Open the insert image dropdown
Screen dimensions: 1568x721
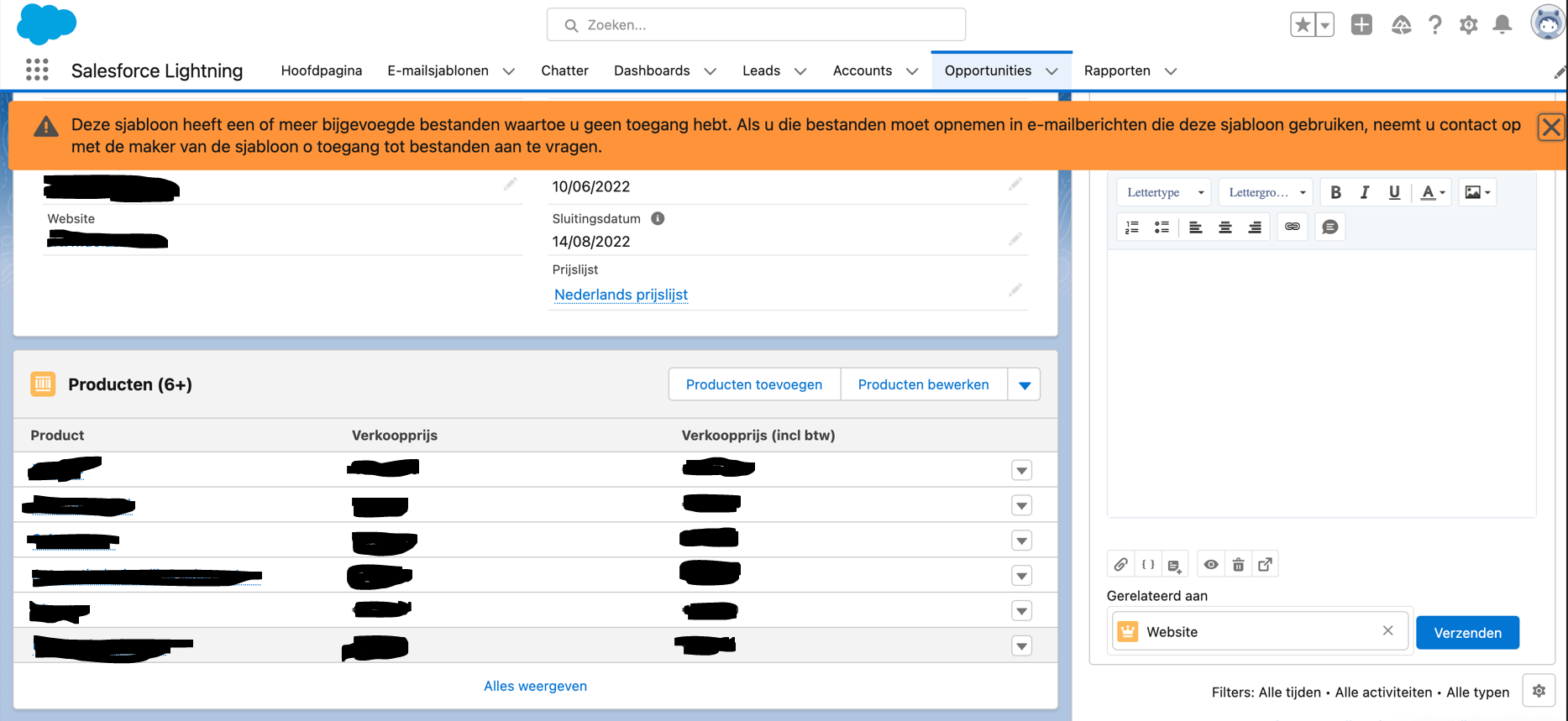1477,192
